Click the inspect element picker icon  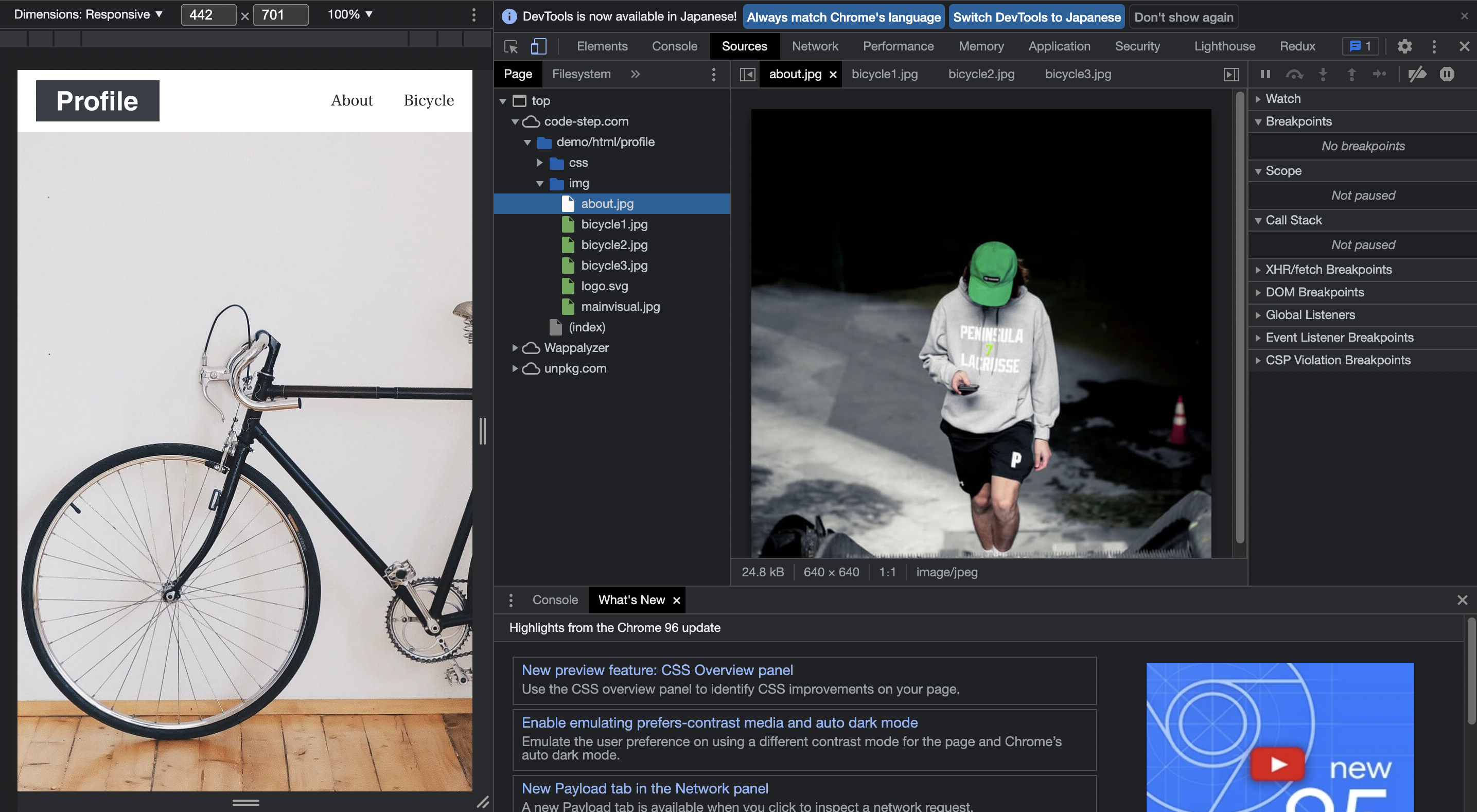coord(511,46)
